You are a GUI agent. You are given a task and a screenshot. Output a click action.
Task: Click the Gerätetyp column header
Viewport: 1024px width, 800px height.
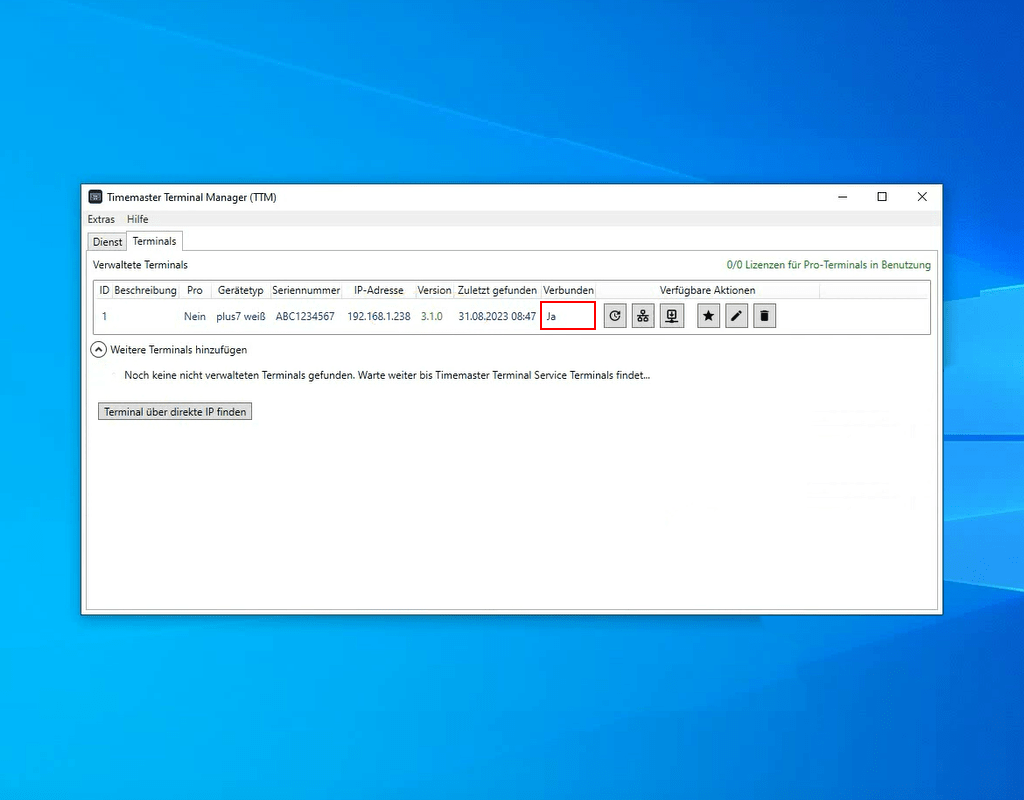coord(240,290)
